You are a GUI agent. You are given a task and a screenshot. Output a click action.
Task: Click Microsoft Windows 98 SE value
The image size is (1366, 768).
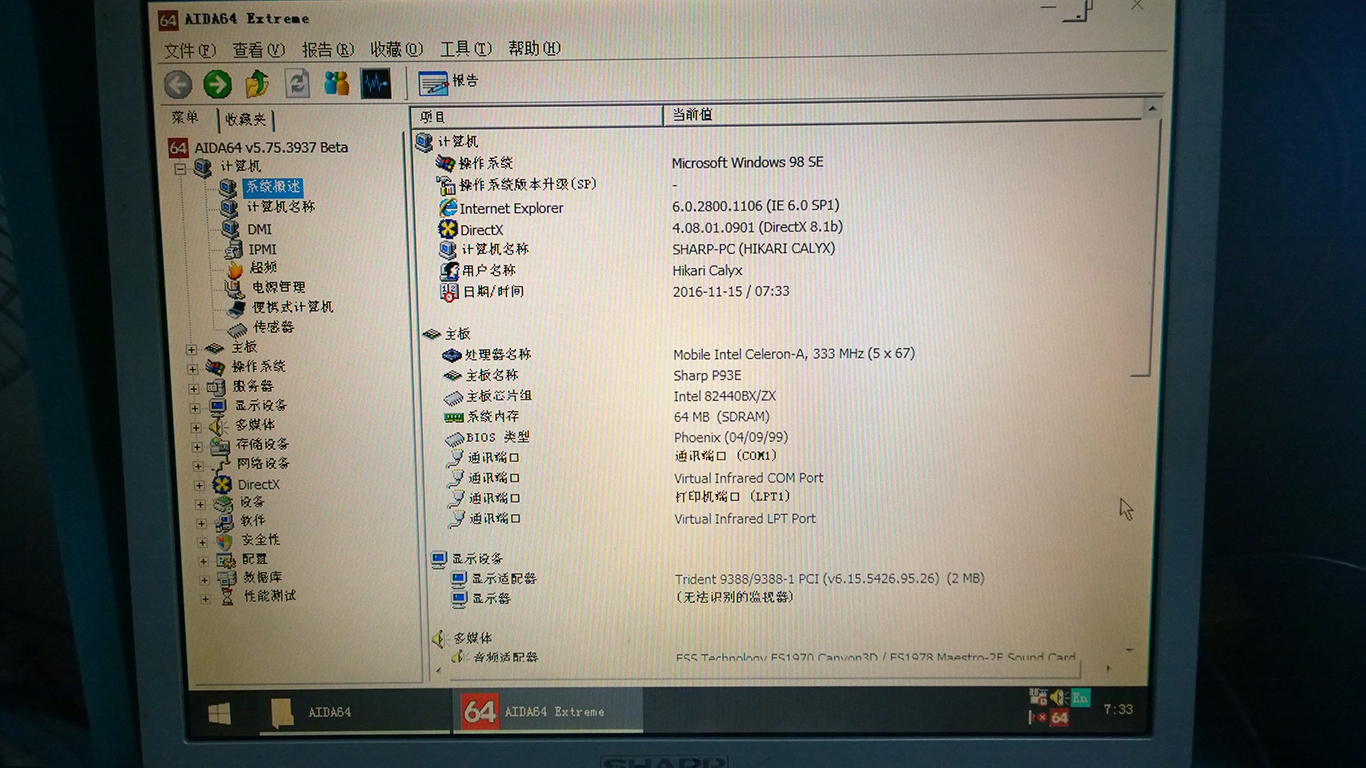pyautogui.click(x=747, y=162)
